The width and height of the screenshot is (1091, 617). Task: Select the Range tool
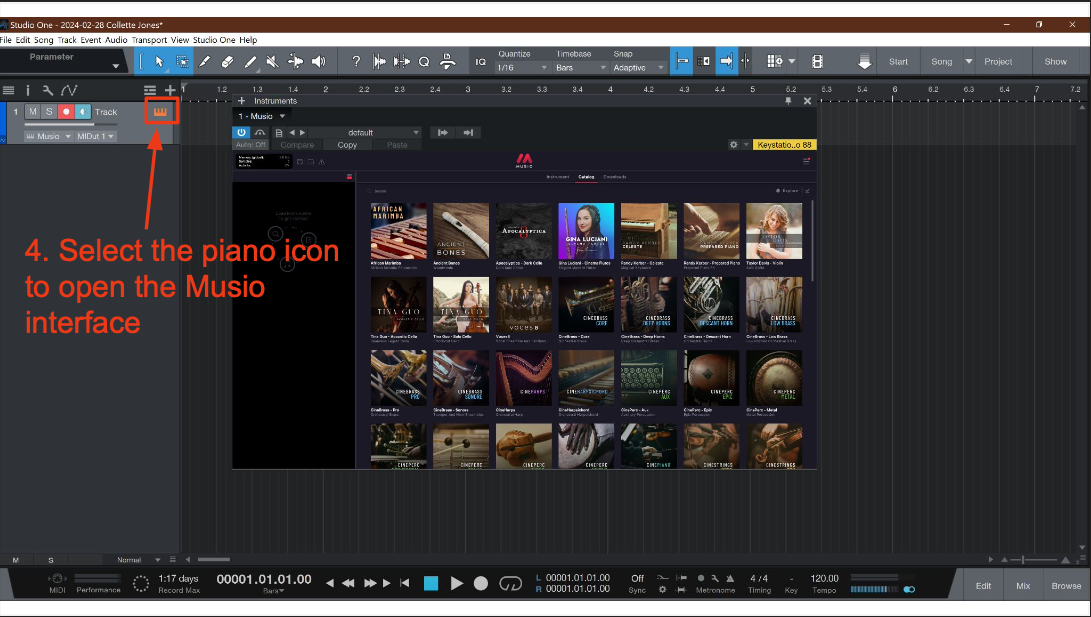[182, 62]
